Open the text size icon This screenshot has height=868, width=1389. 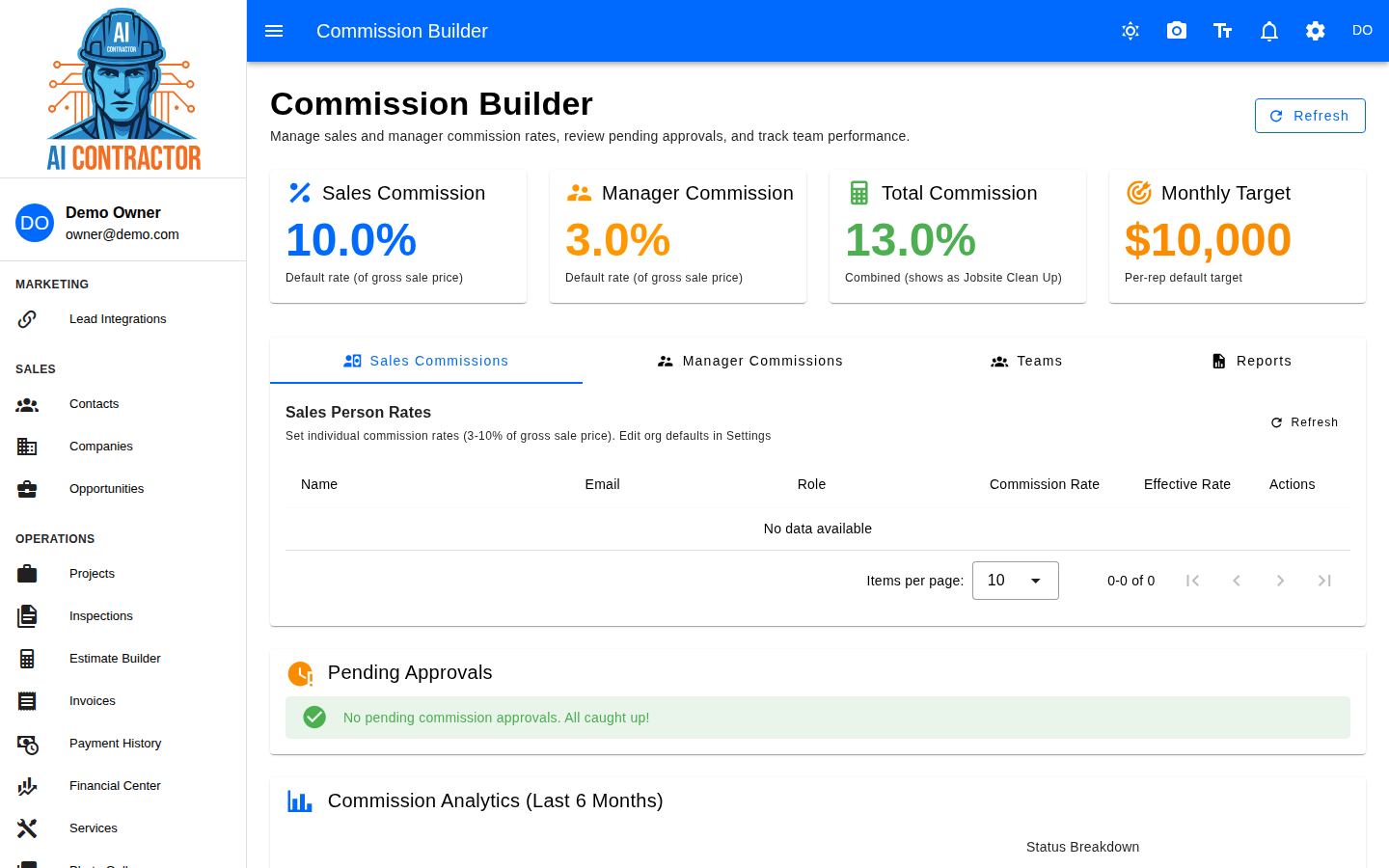[x=1223, y=31]
